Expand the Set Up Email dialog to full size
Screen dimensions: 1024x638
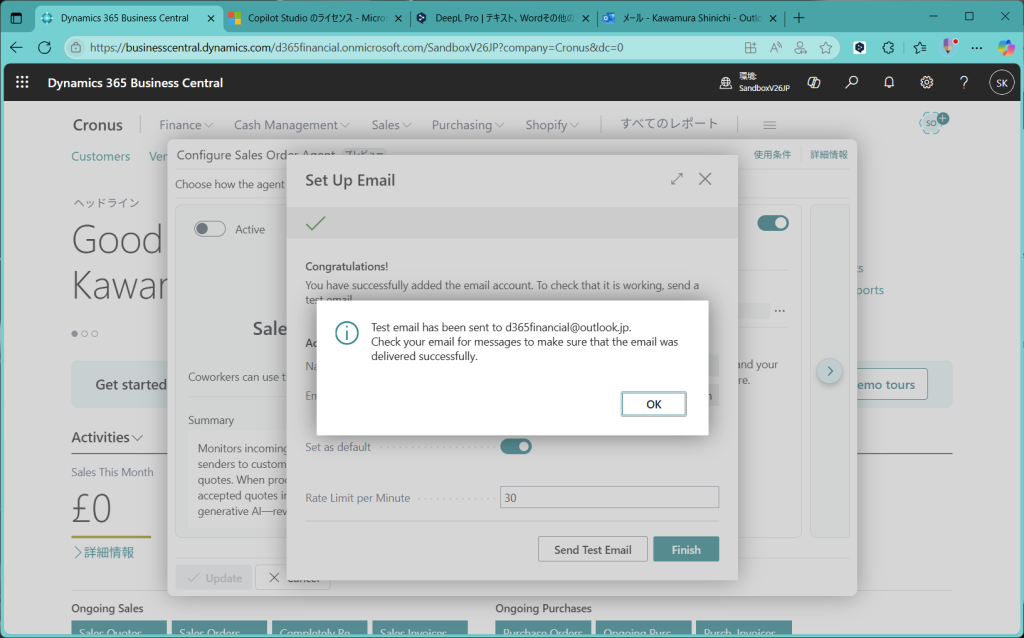677,179
